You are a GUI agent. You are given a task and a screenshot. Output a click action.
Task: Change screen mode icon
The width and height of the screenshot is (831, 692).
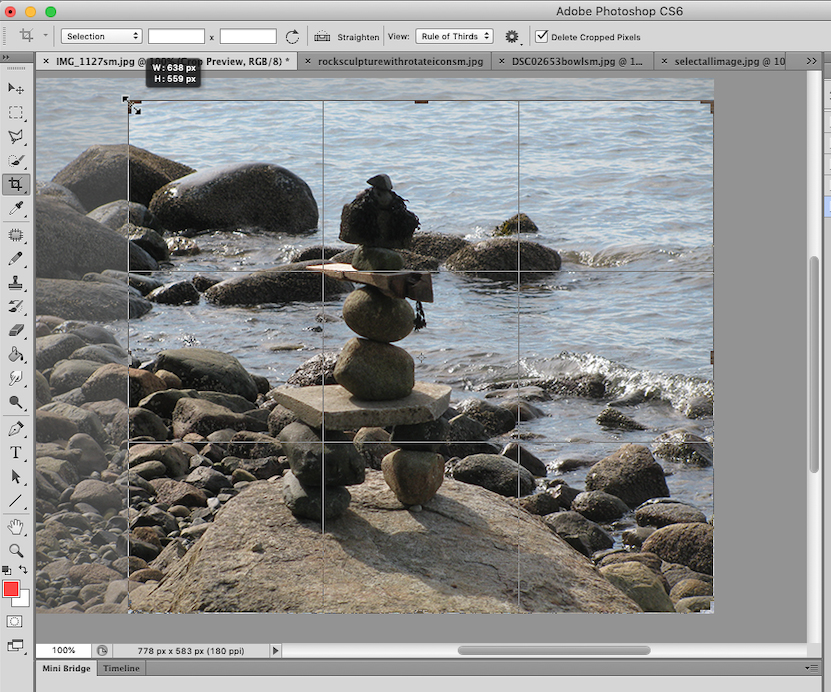point(15,646)
